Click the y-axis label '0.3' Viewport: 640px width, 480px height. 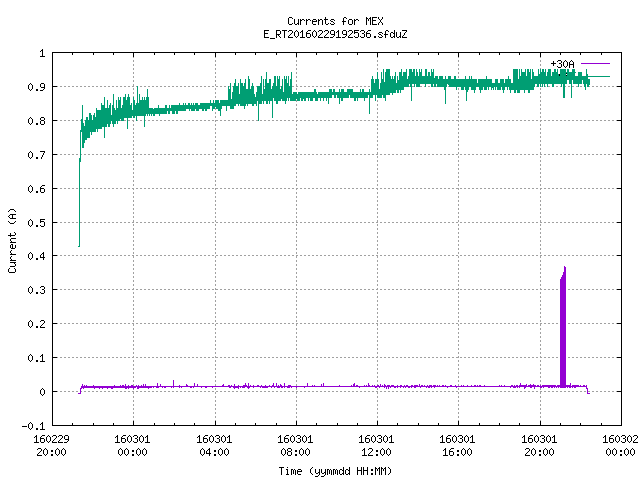36,290
